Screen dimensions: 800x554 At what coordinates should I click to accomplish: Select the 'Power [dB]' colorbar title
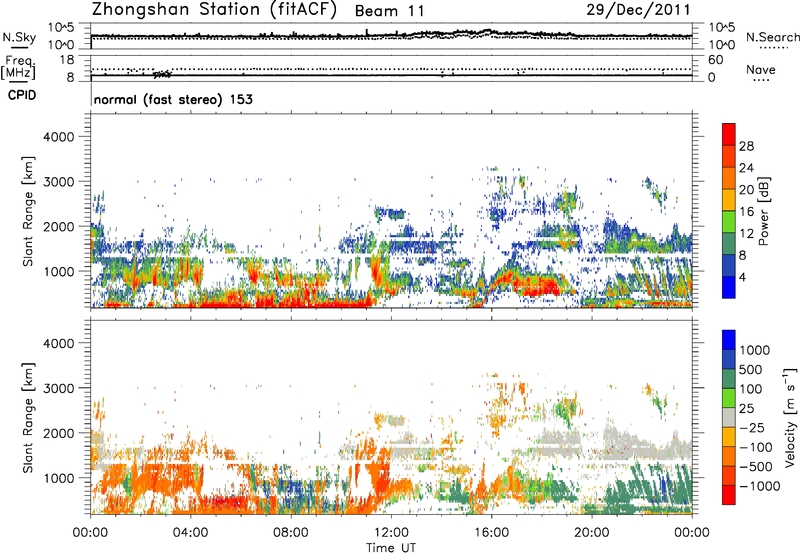pos(763,211)
